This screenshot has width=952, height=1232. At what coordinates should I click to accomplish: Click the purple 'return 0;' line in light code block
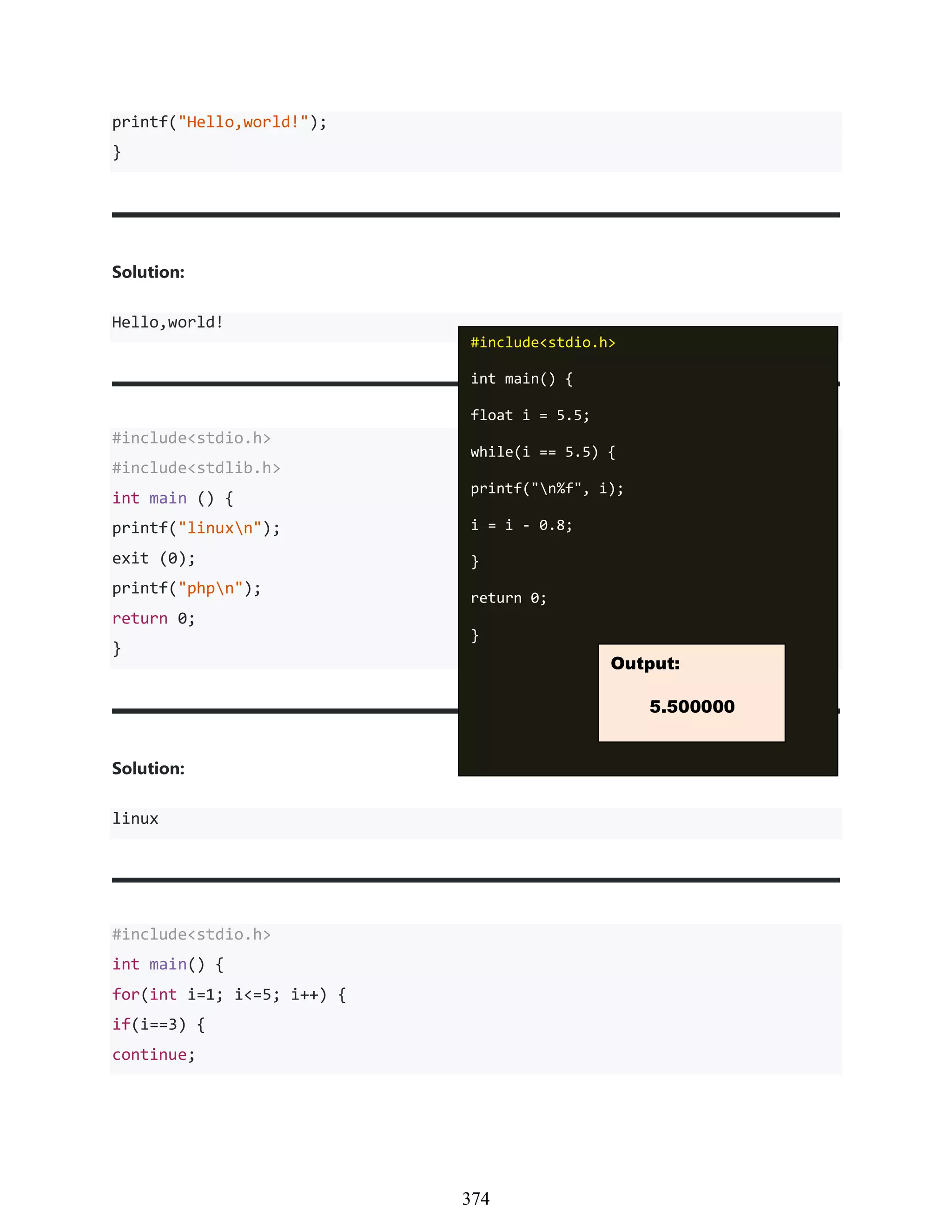coord(153,618)
